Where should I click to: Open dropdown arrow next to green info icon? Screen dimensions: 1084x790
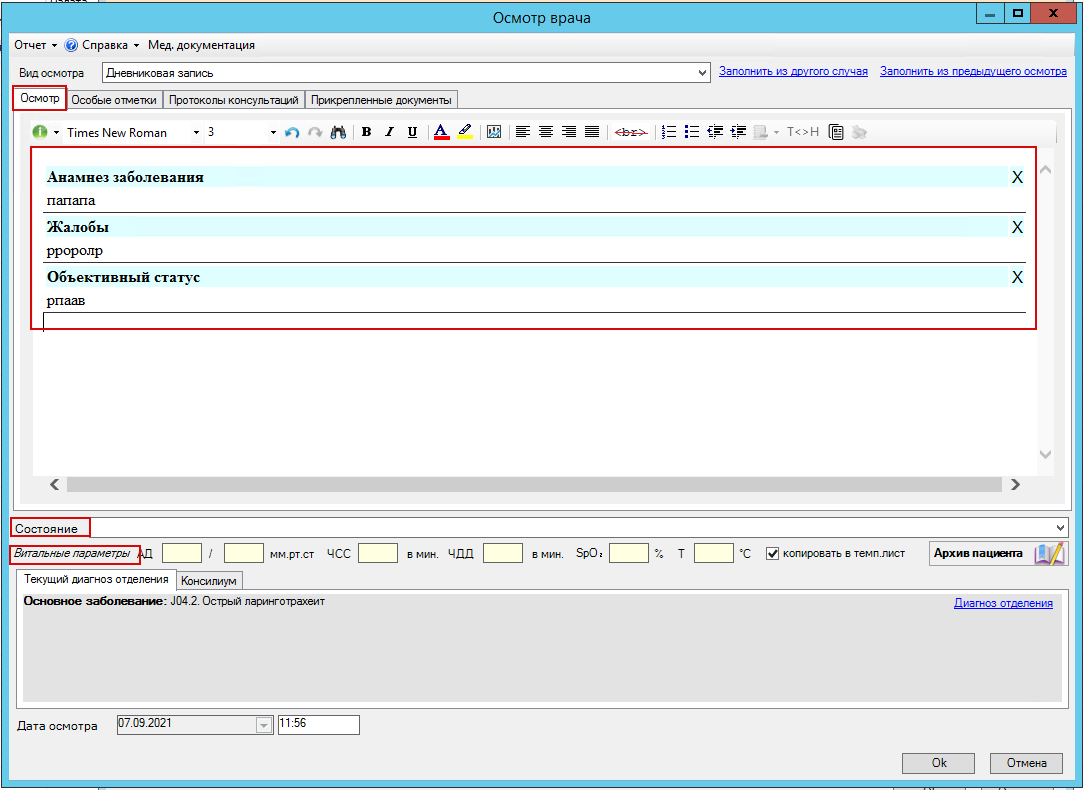coord(56,133)
